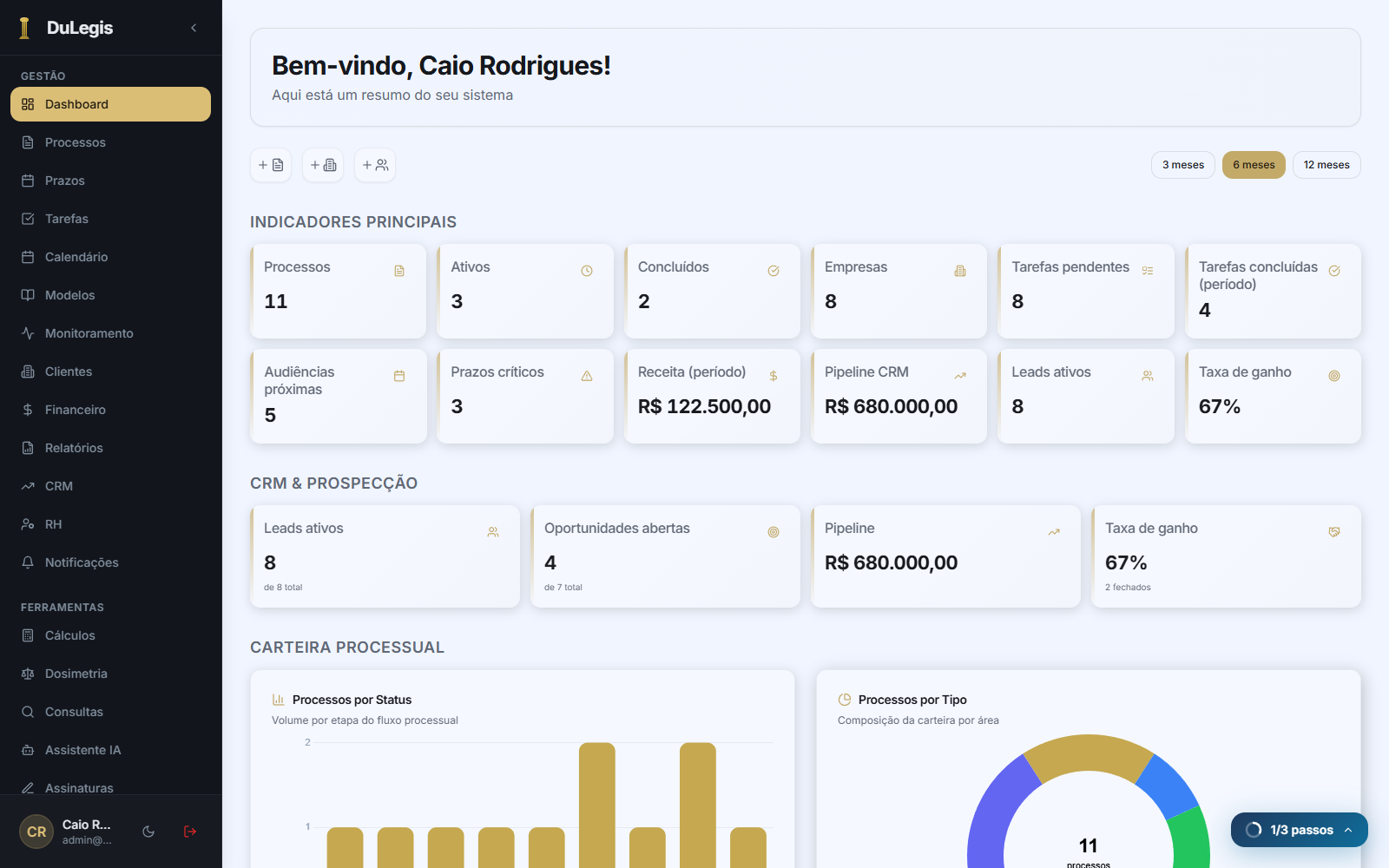Open the Tarefas pendentes indicator card
The height and width of the screenshot is (868, 1389).
click(x=1086, y=291)
